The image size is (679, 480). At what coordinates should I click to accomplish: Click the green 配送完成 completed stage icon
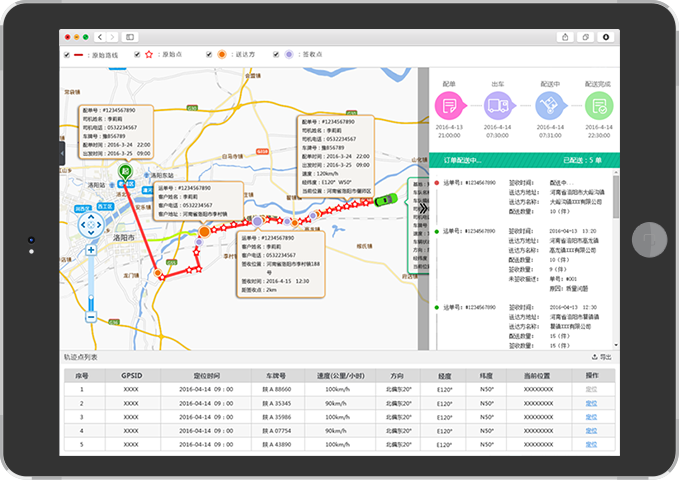[599, 105]
